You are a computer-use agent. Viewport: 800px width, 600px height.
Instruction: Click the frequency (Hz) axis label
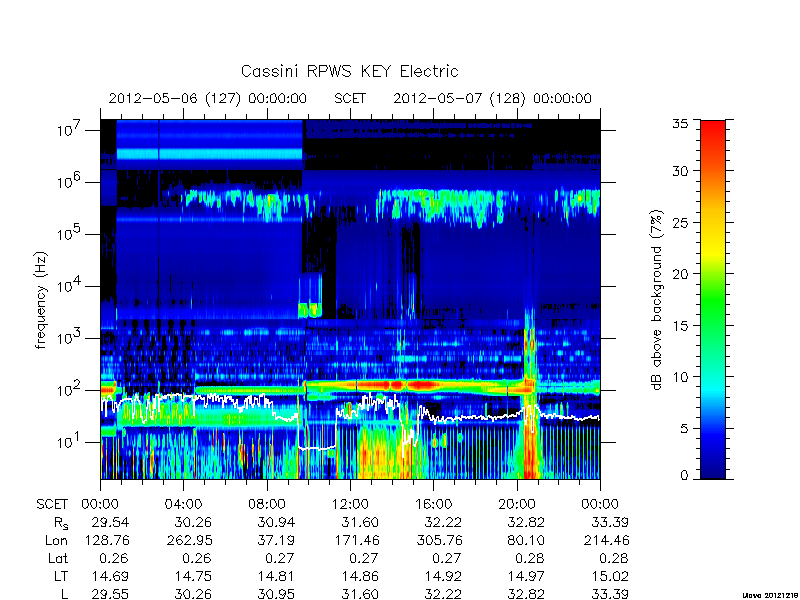[41, 300]
